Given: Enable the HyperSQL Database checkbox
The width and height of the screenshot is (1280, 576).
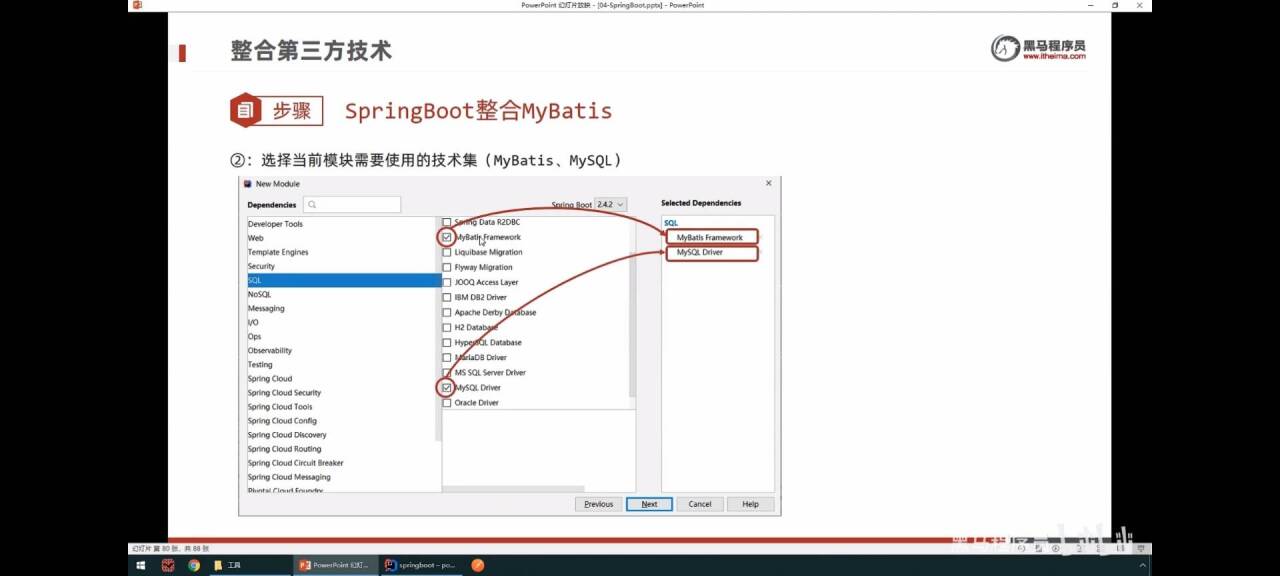Looking at the screenshot, I should coord(447,342).
